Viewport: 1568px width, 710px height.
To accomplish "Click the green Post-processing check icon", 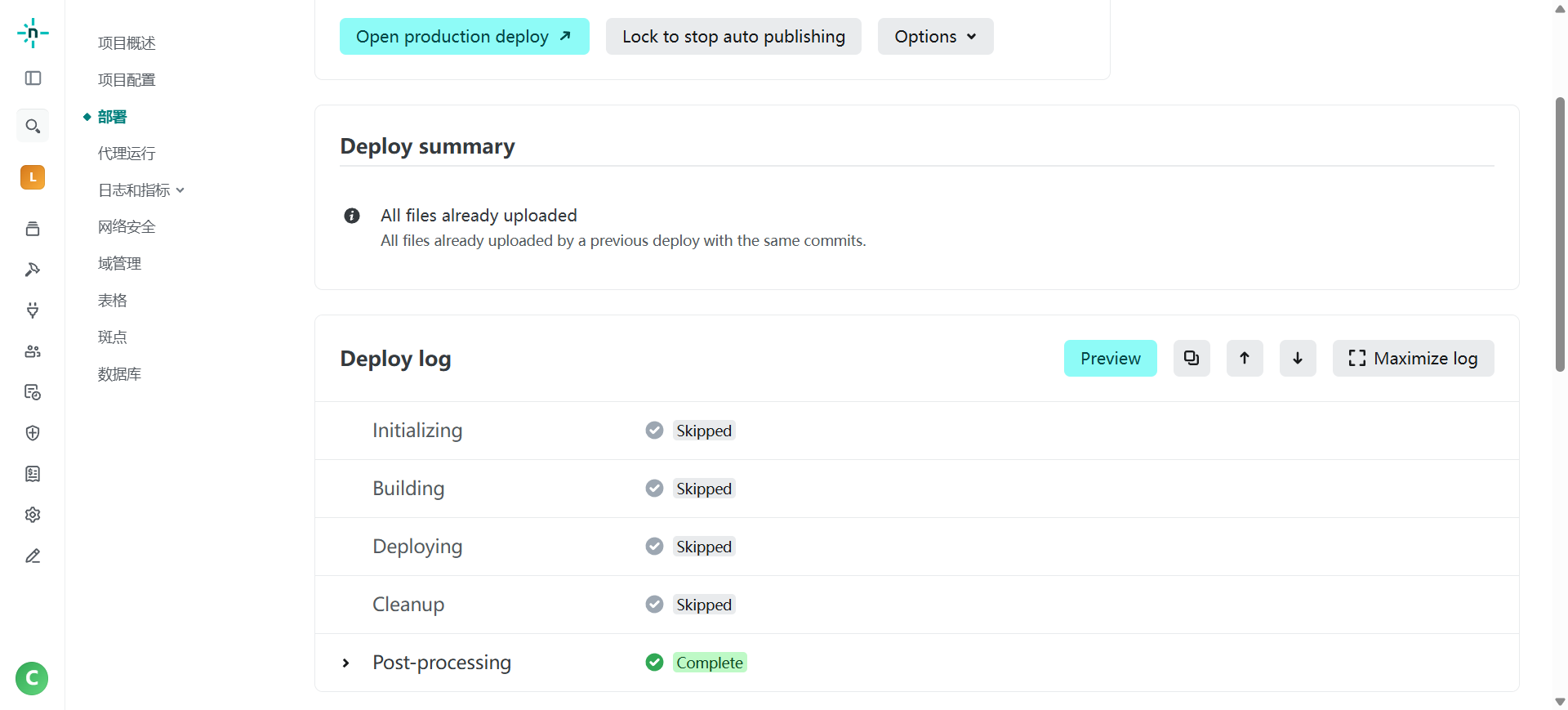I will (654, 662).
